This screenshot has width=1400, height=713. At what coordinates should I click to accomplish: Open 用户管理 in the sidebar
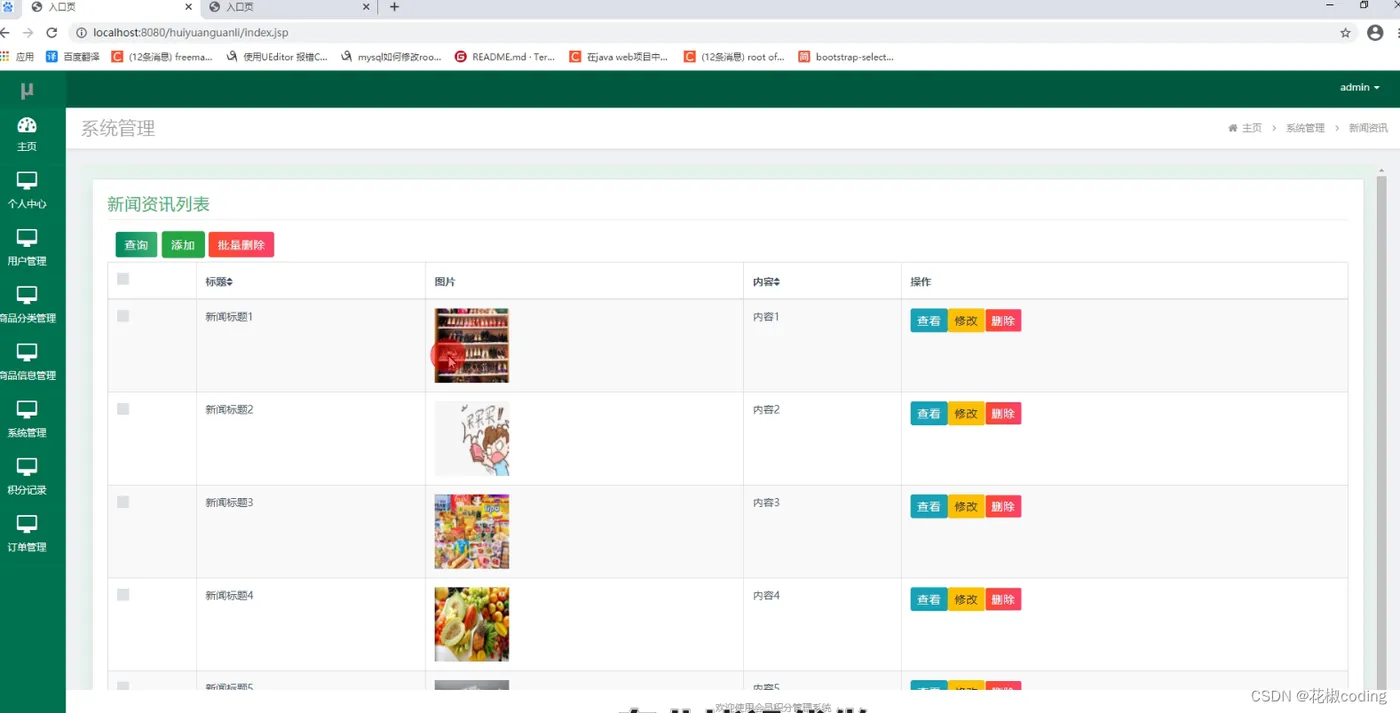pos(27,247)
